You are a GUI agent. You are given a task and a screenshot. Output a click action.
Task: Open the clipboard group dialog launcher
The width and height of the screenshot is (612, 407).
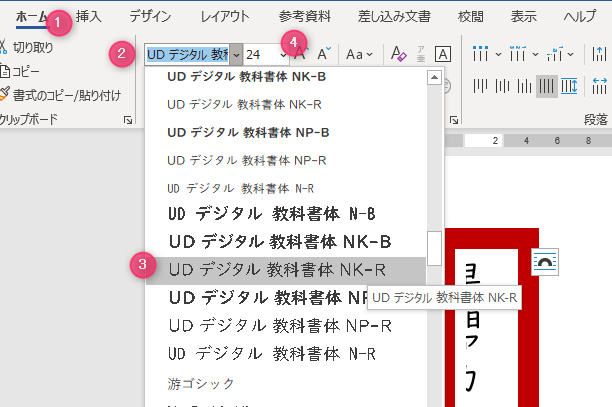[128, 121]
